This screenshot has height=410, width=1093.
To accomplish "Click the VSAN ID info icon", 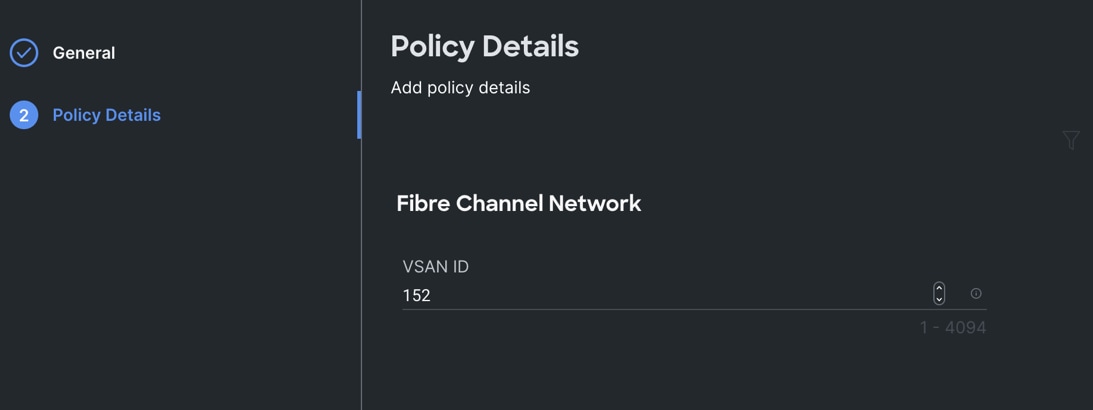I will click(976, 293).
